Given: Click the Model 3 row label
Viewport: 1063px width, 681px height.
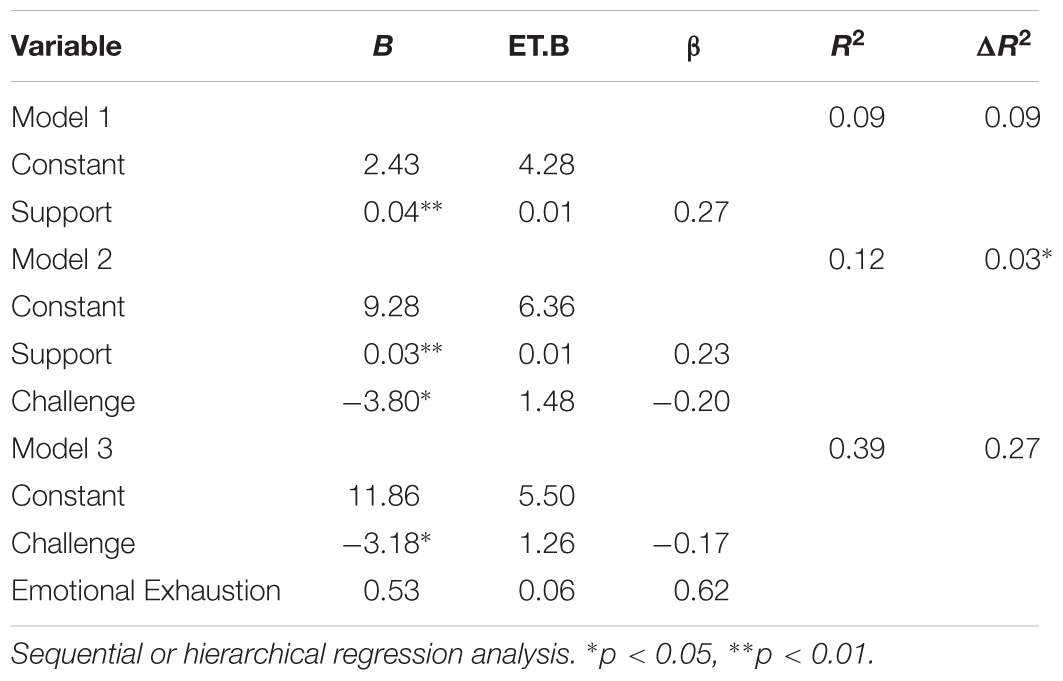Looking at the screenshot, I should pos(62,449).
